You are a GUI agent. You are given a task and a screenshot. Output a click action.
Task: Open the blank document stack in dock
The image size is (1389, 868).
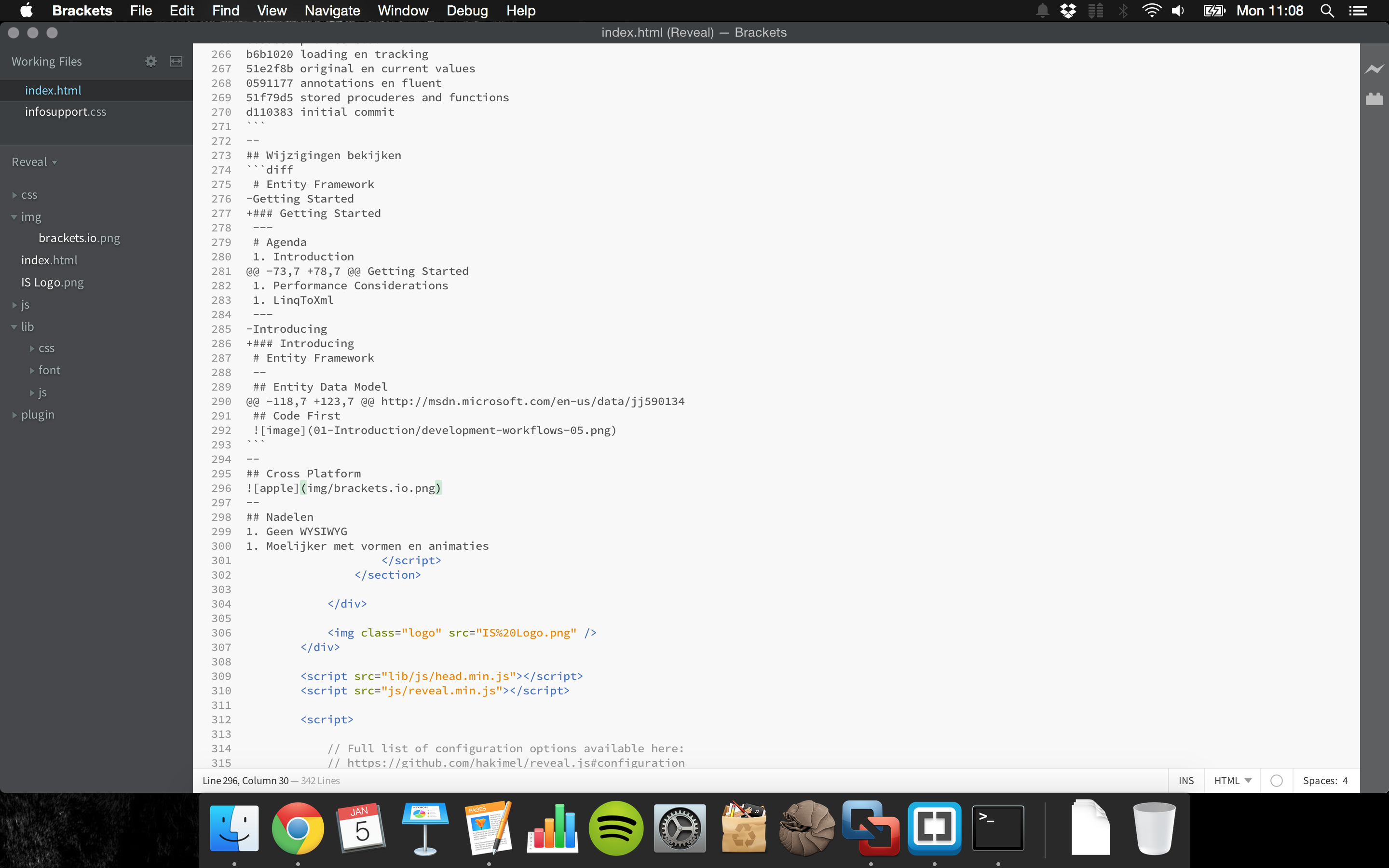click(1090, 828)
